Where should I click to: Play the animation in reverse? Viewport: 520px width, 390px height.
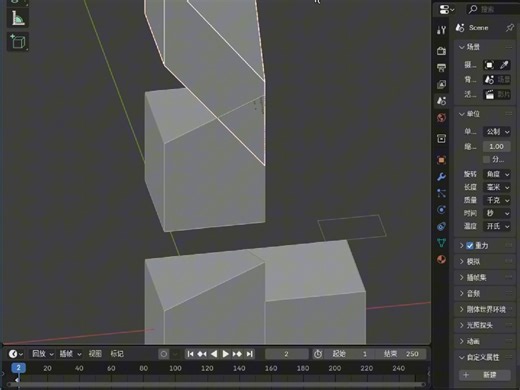click(x=214, y=354)
